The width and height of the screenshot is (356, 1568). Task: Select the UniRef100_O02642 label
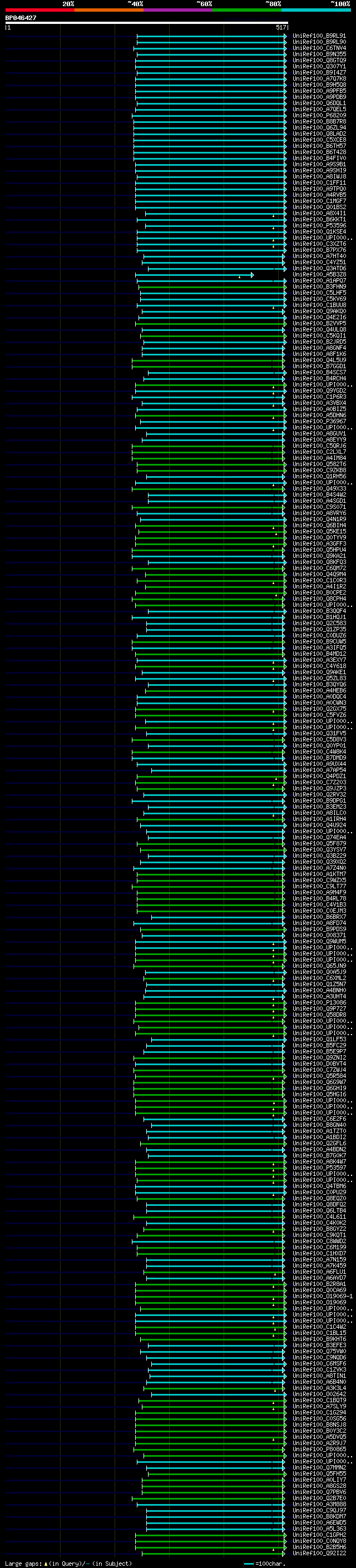pyautogui.click(x=319, y=1394)
